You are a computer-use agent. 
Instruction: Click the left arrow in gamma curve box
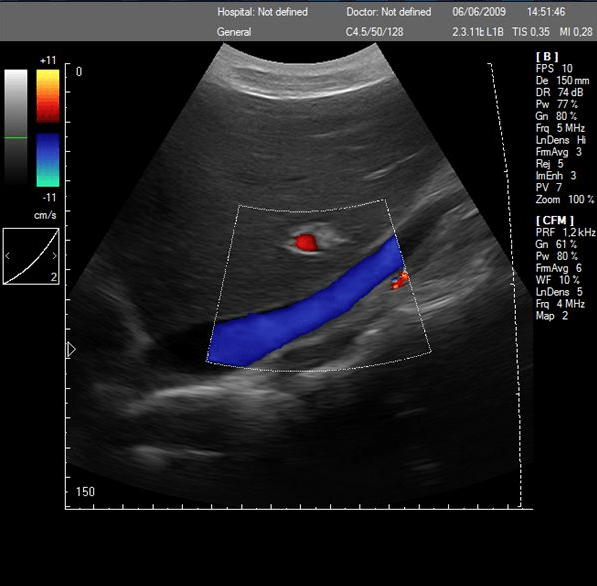[8, 256]
